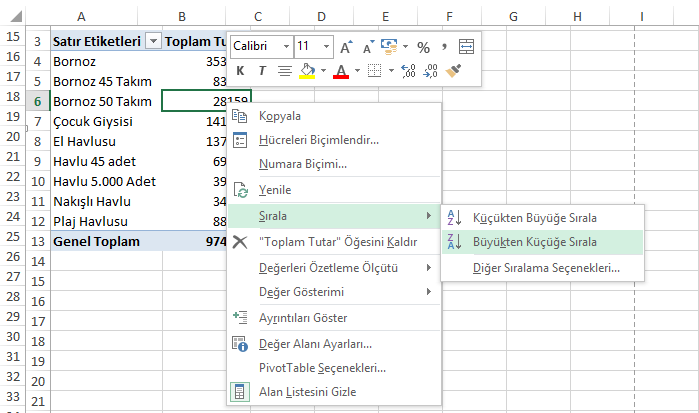Screen dimensions: 699x413
Task: Click Kopyala in the context menu
Action: (280, 116)
